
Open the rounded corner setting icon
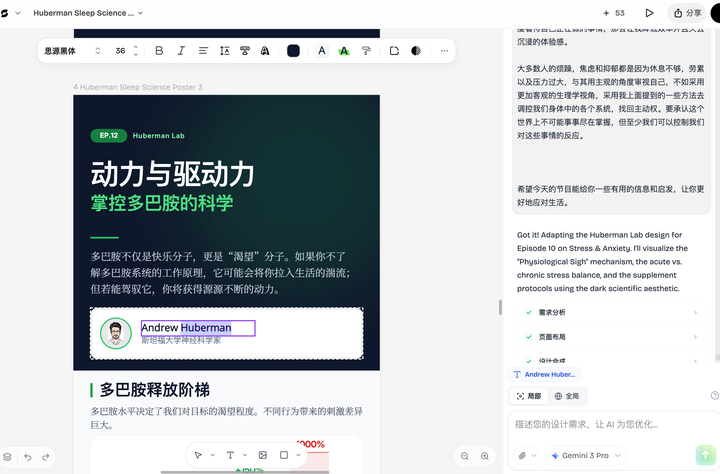pyautogui.click(x=394, y=51)
